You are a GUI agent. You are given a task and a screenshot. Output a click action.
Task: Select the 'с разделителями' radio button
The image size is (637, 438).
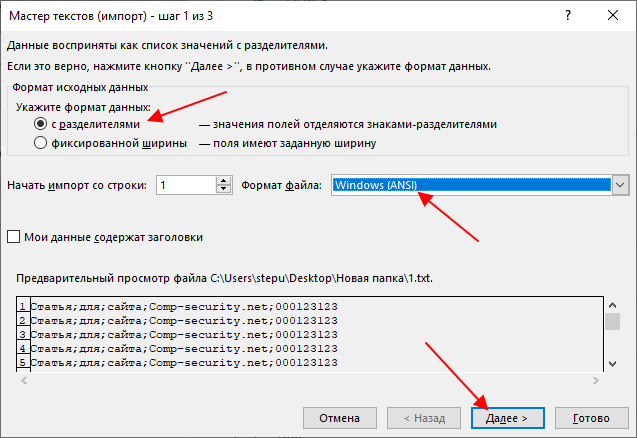pyautogui.click(x=40, y=124)
